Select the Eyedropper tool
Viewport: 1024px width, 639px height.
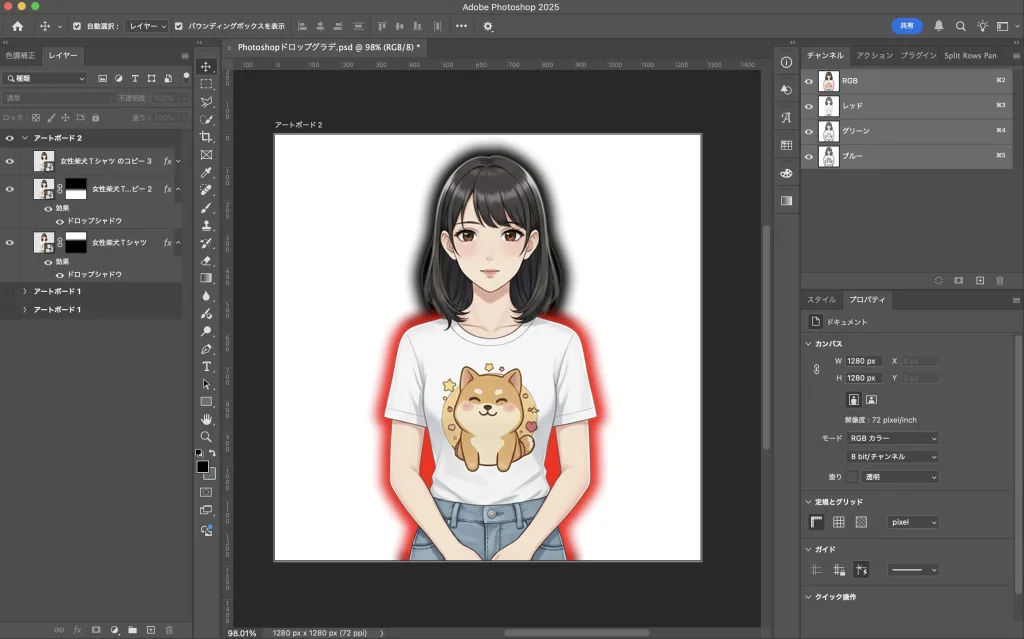click(207, 172)
